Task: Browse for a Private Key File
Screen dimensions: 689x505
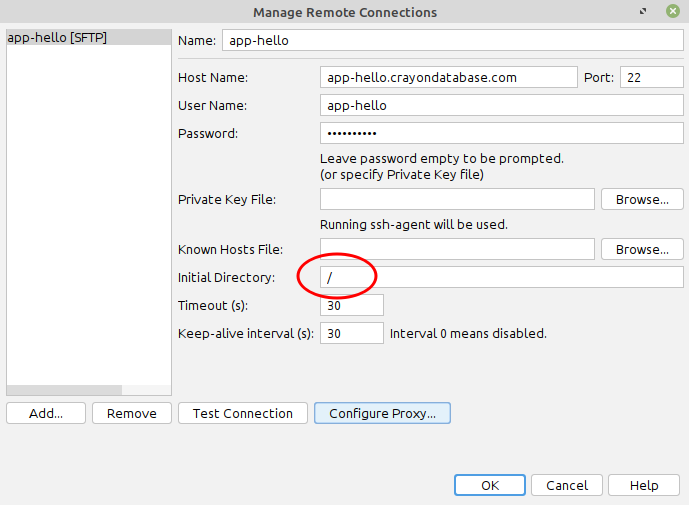Action: 642,200
